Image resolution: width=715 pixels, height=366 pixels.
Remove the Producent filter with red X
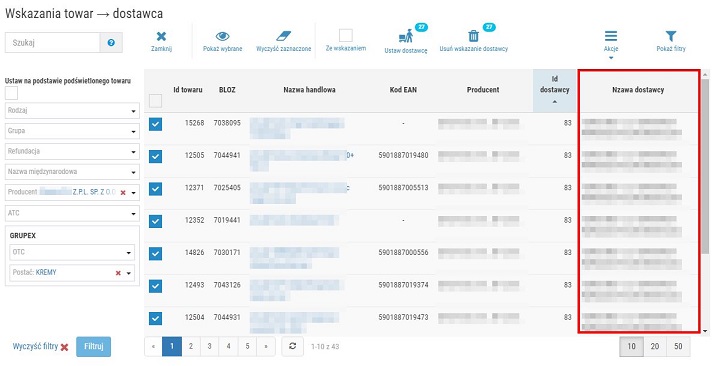point(123,193)
